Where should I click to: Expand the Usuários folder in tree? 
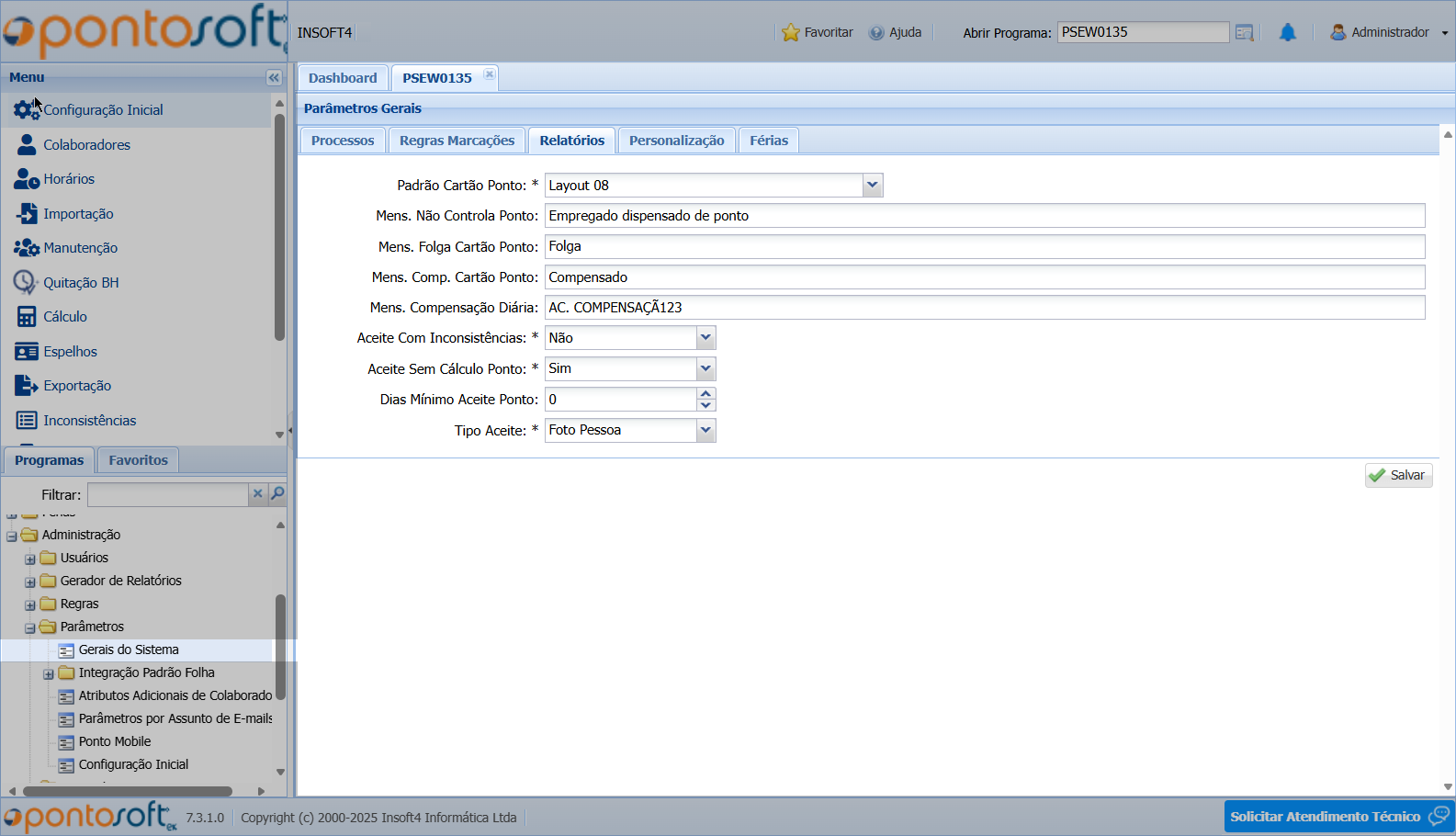tap(30, 559)
